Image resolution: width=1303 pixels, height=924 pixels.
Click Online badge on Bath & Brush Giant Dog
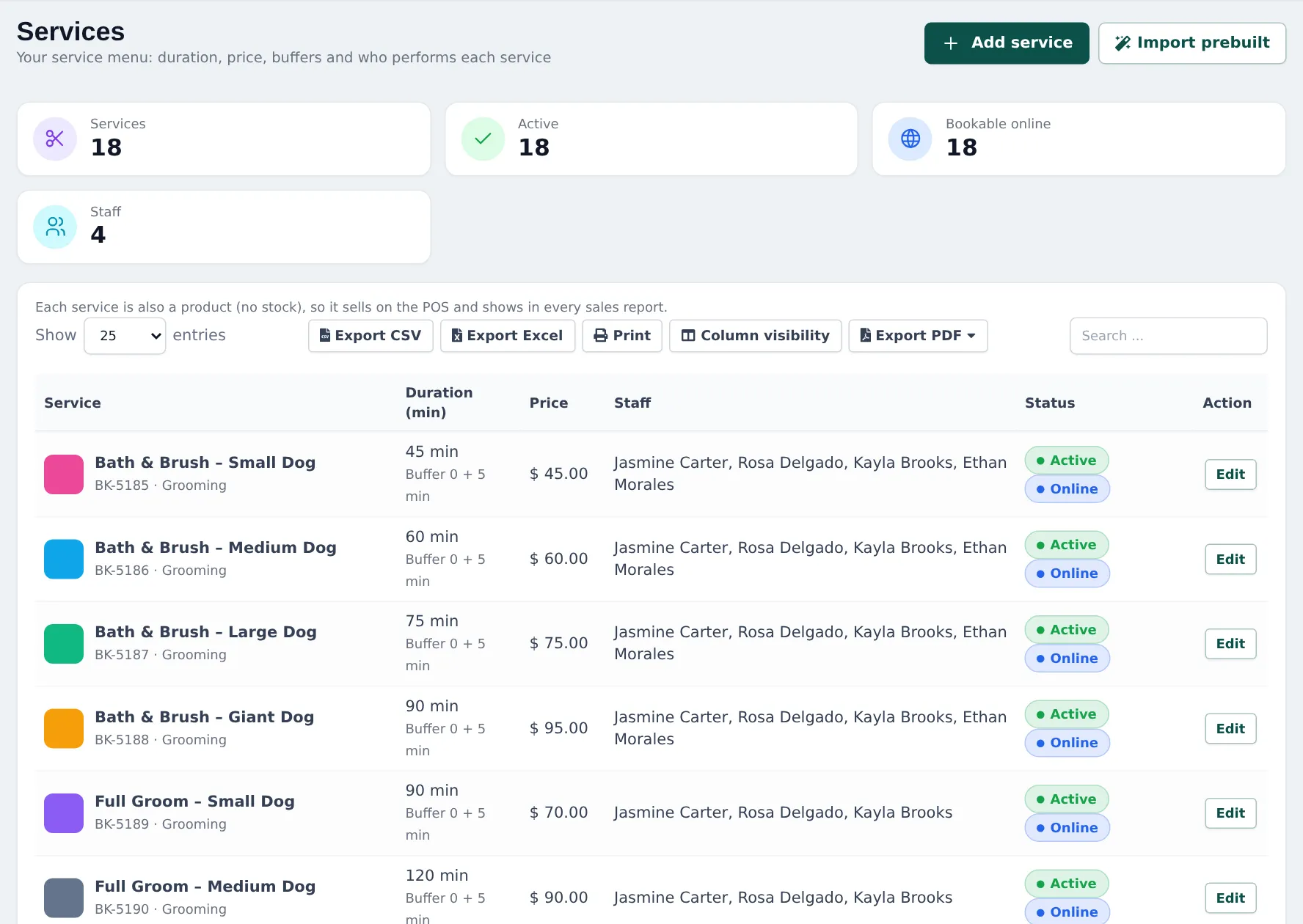click(x=1067, y=743)
